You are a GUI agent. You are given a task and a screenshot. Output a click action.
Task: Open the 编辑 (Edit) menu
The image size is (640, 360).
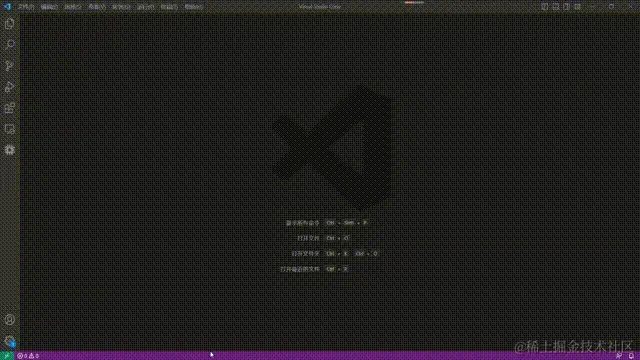[x=49, y=7]
